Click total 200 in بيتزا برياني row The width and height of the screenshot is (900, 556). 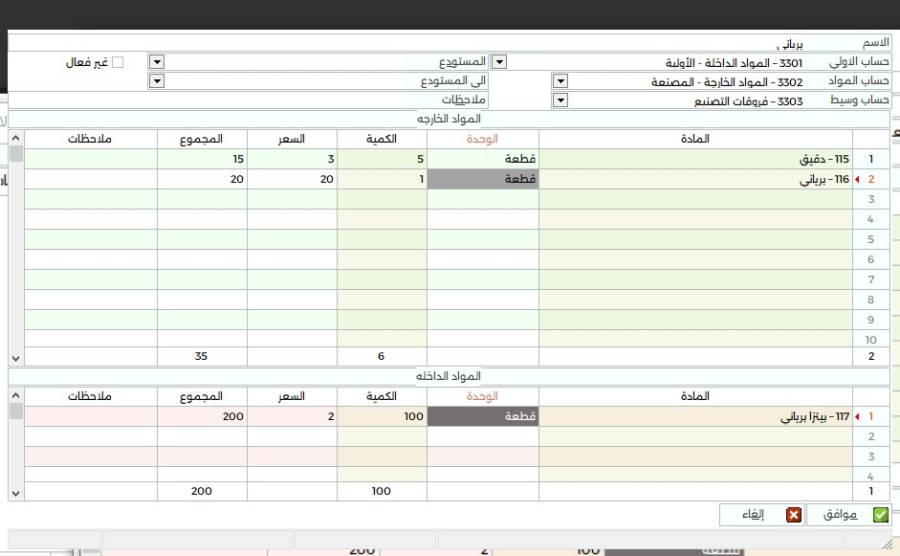[202, 417]
